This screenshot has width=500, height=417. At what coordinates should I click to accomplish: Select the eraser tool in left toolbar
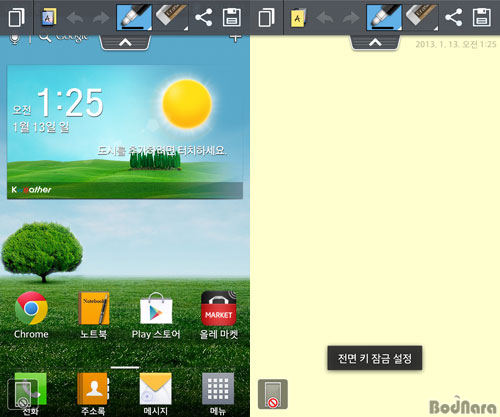(x=171, y=17)
